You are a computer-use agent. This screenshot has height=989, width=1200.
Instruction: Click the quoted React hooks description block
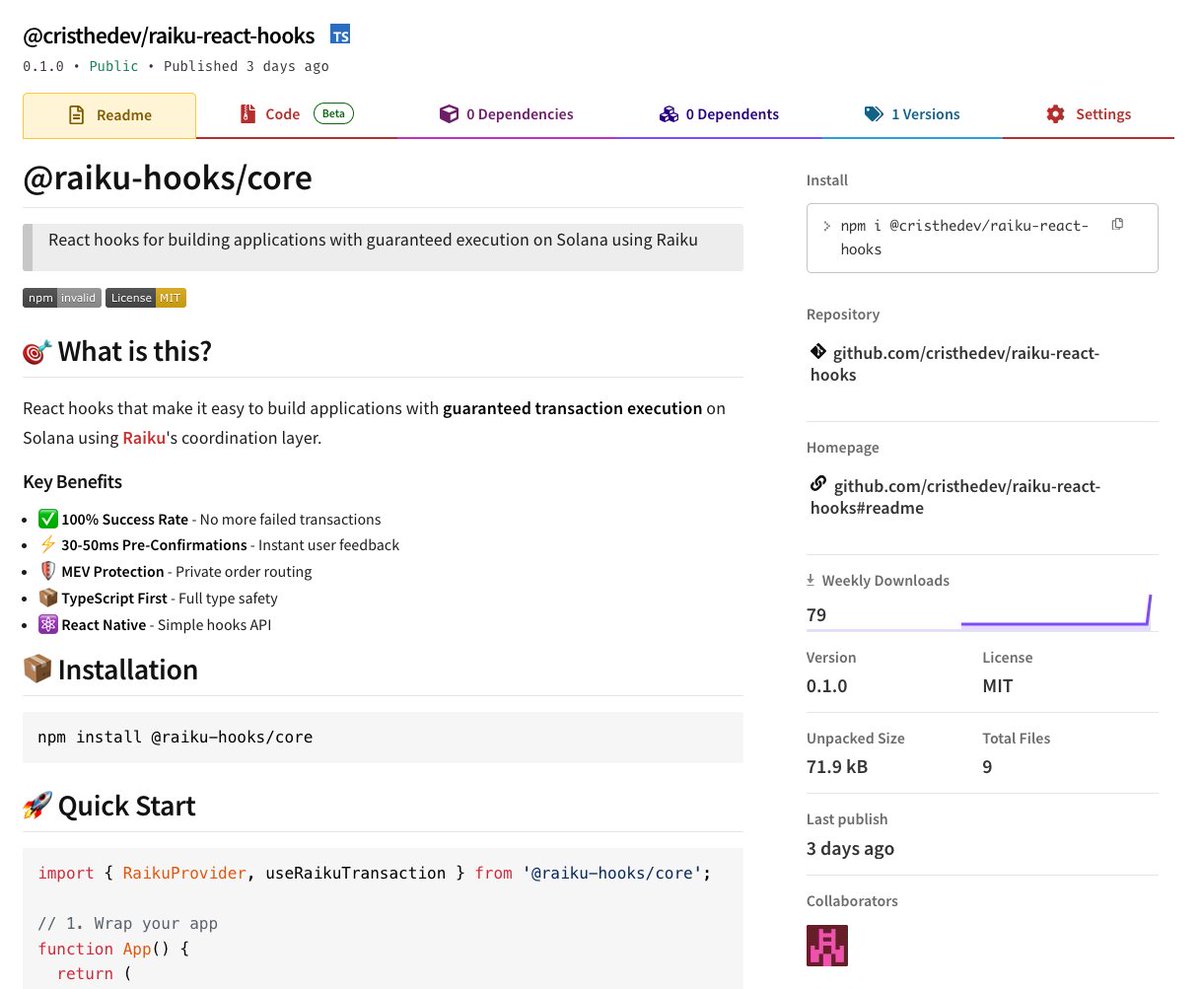point(383,247)
